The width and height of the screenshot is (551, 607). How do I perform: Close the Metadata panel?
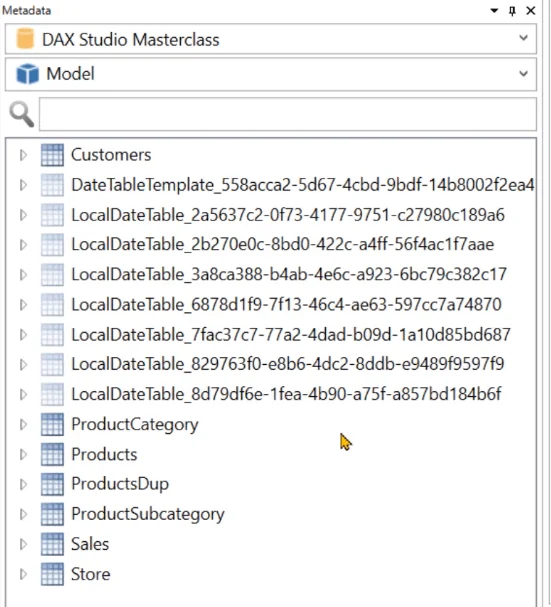pos(531,10)
